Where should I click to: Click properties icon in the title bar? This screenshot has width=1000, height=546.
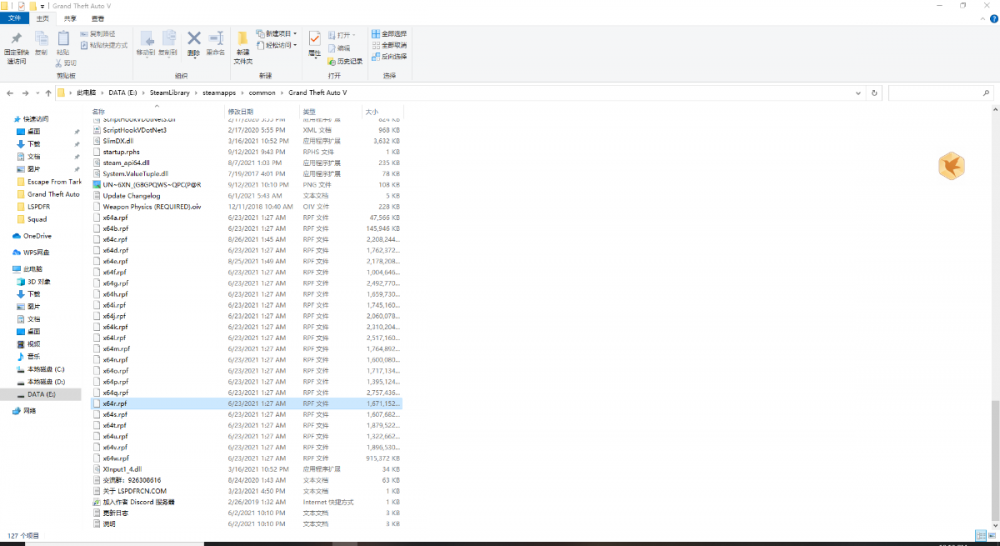(x=21, y=6)
